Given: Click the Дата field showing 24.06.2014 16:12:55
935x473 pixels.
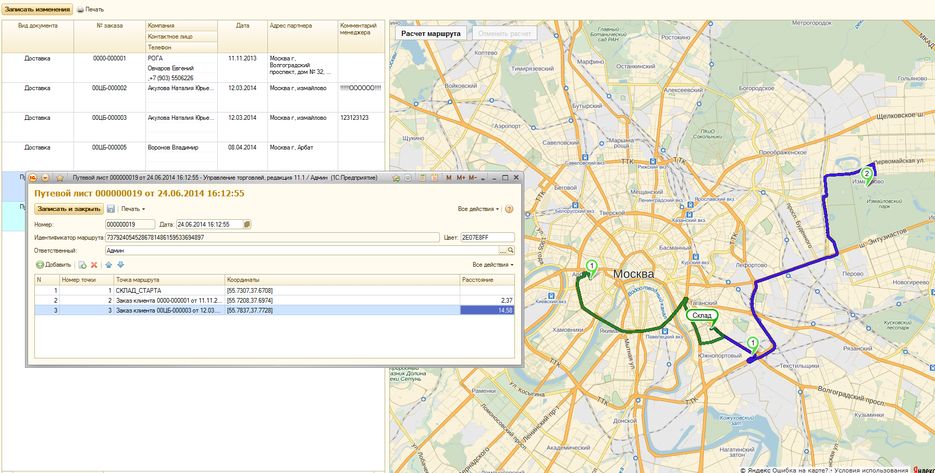Looking at the screenshot, I should pos(209,224).
